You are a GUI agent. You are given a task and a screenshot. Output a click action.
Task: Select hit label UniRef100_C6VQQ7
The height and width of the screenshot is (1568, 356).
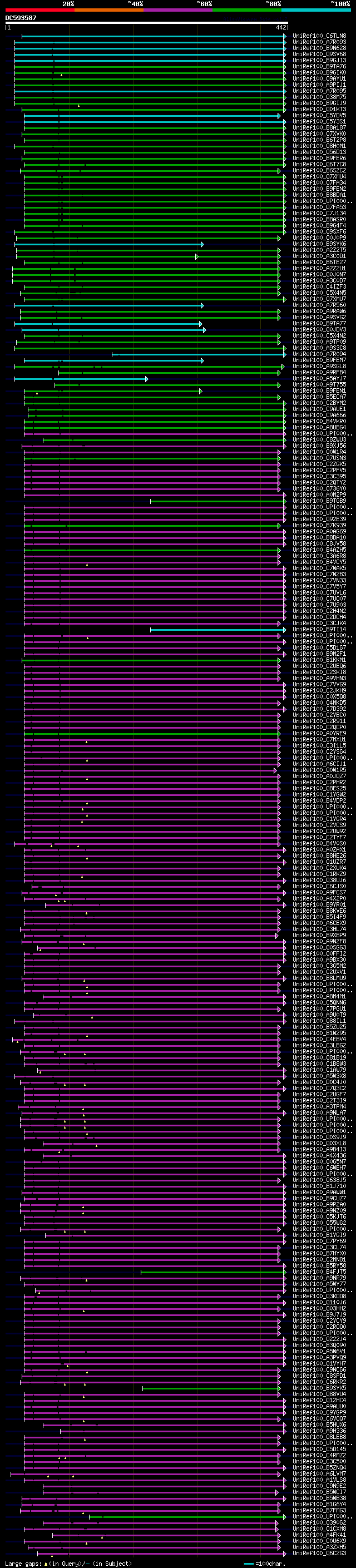[x=319, y=1419]
